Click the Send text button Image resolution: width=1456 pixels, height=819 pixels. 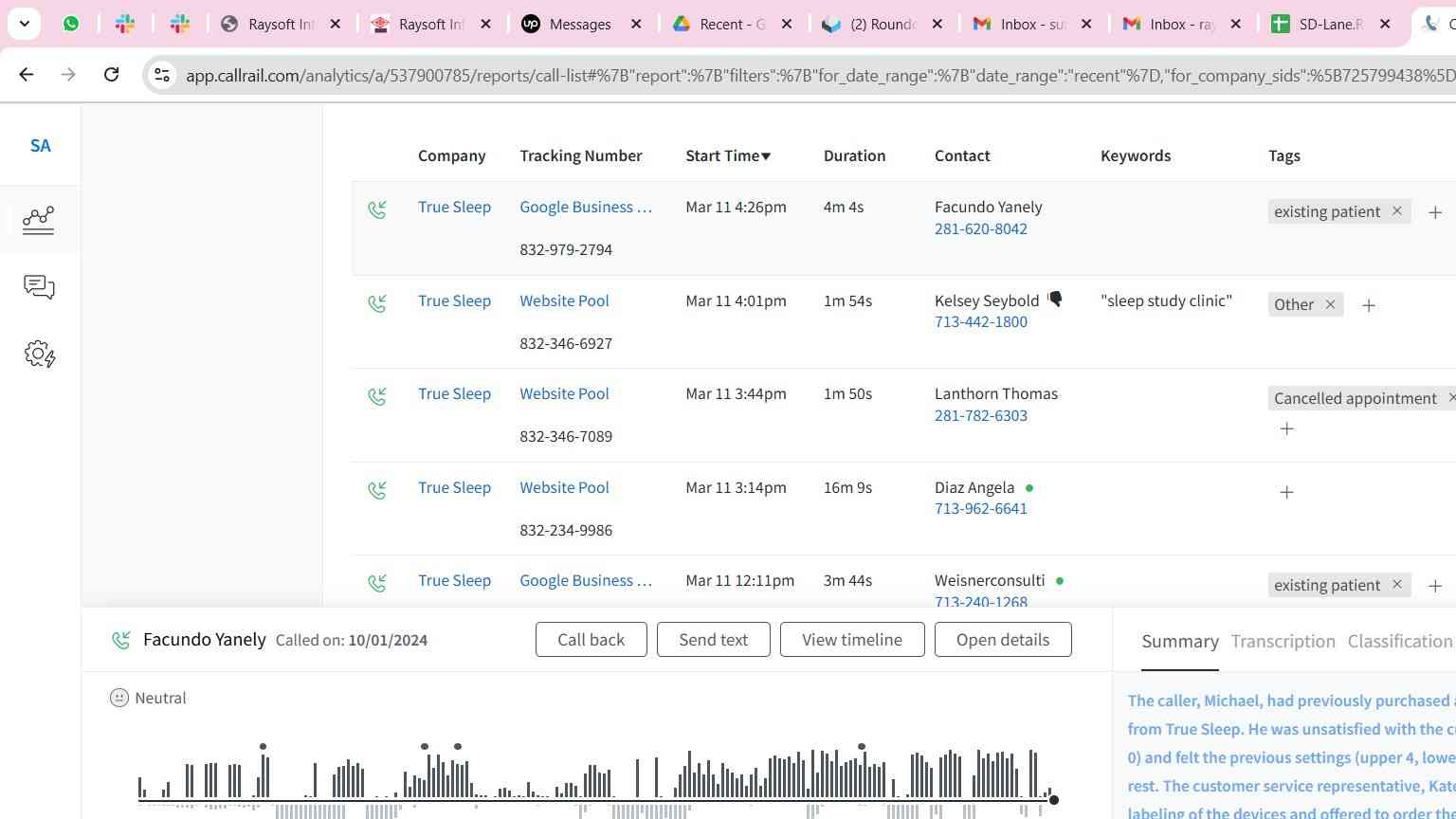coord(714,640)
